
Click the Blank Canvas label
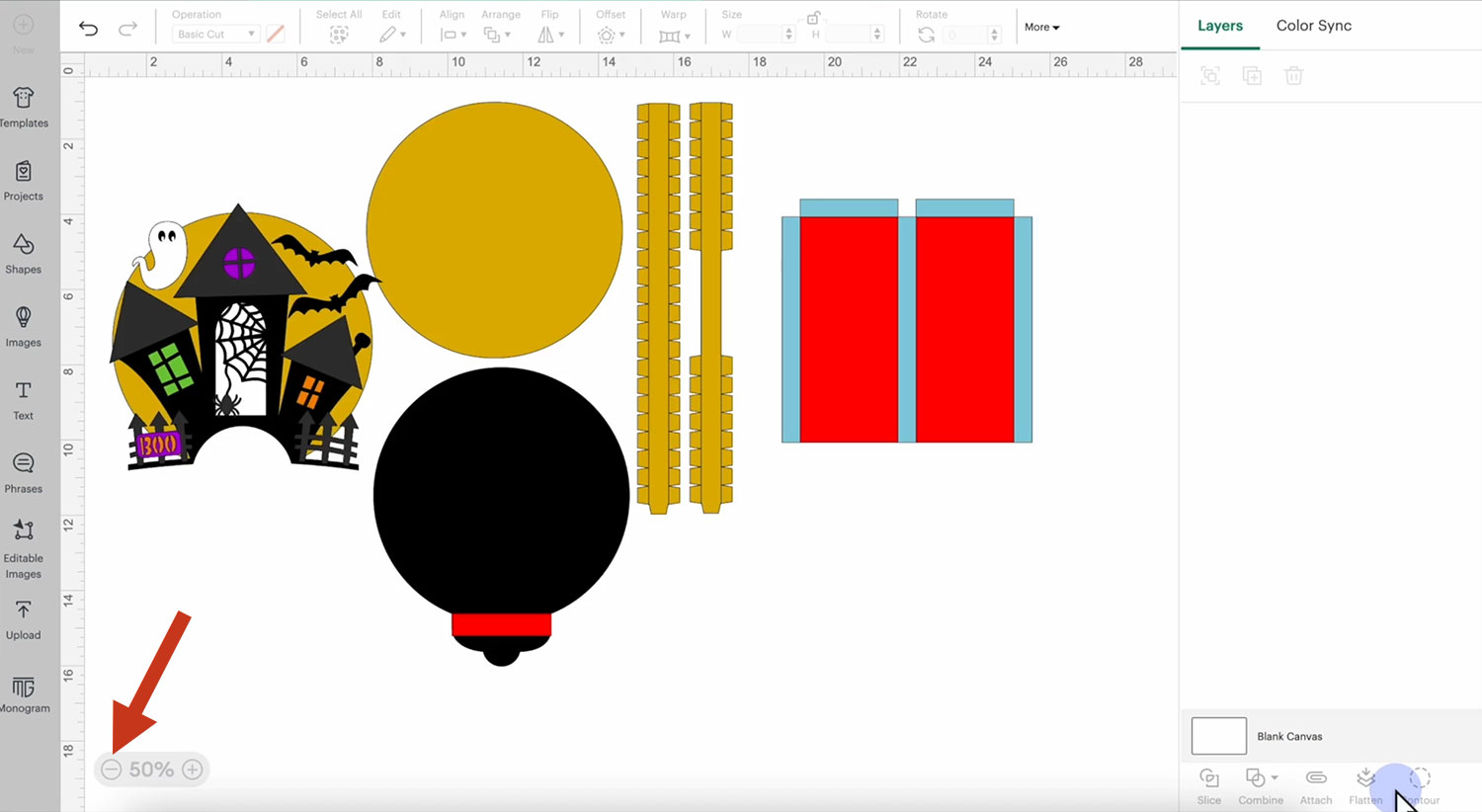tap(1289, 737)
